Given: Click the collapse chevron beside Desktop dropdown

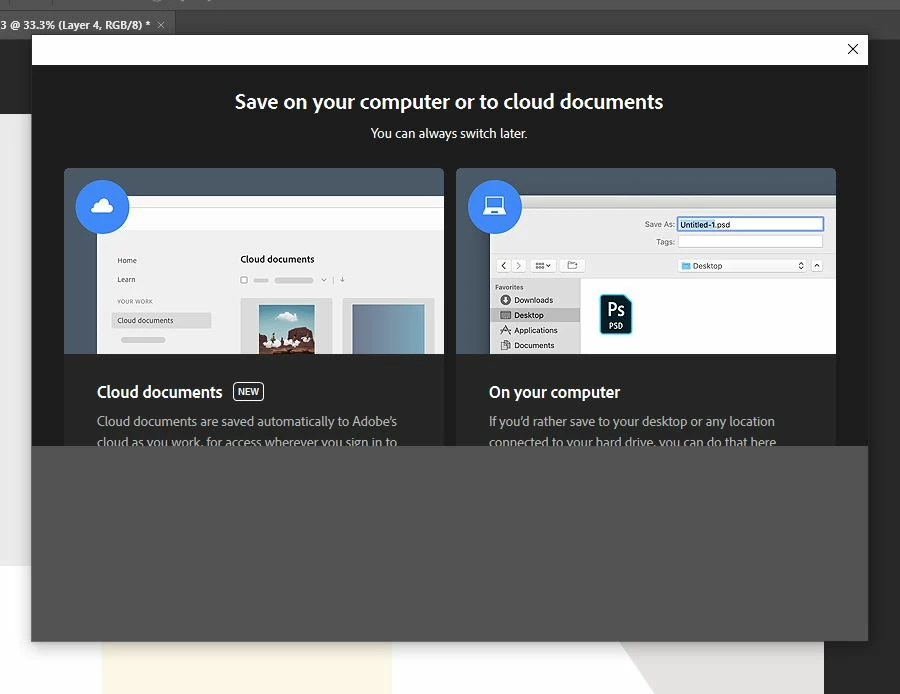Looking at the screenshot, I should [817, 266].
